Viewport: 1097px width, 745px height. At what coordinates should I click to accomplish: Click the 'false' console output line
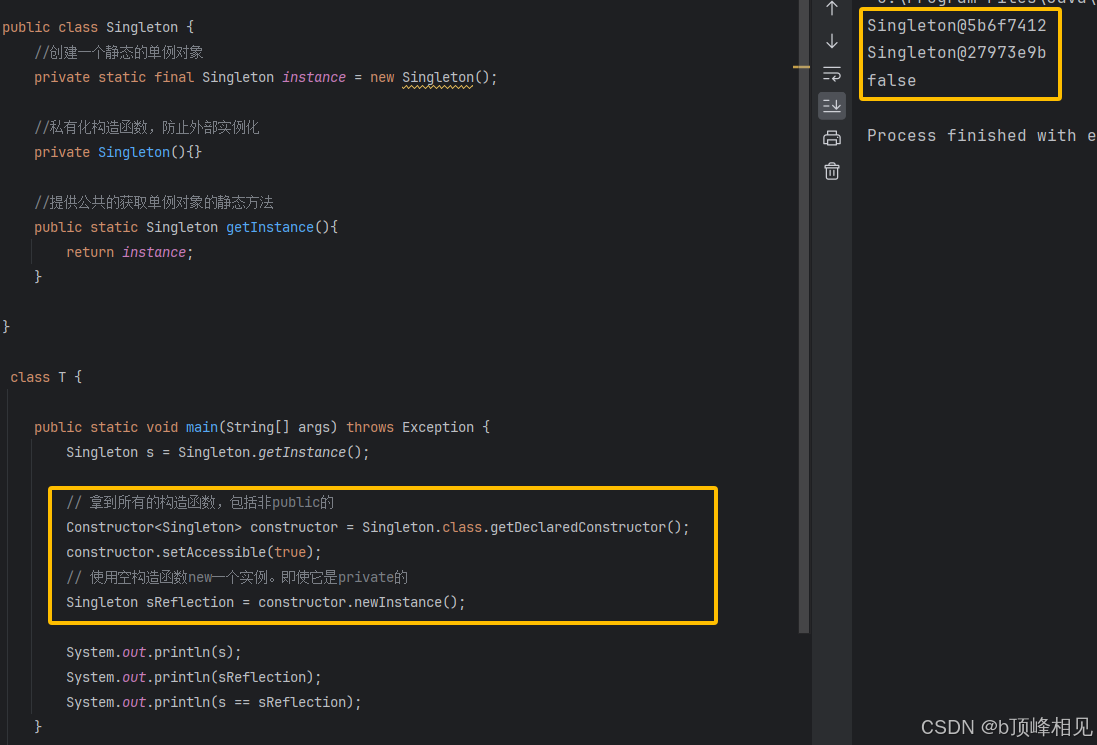click(891, 80)
